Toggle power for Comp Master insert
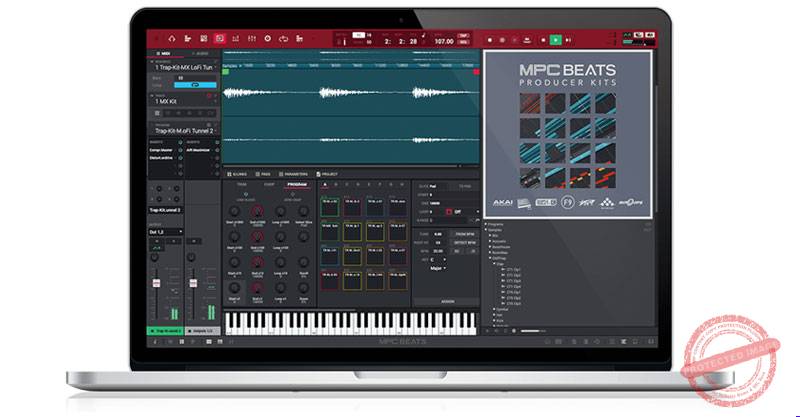 180,150
